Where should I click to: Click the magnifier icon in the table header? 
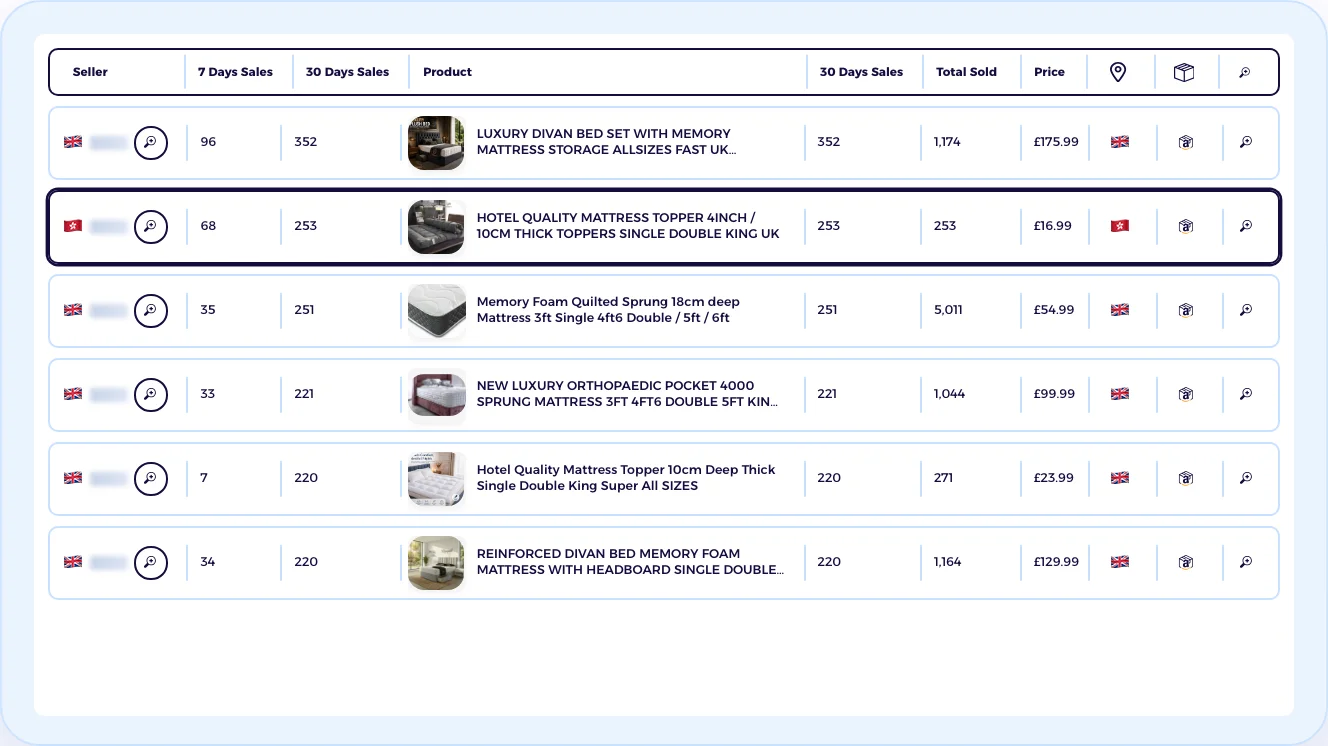(x=1245, y=72)
